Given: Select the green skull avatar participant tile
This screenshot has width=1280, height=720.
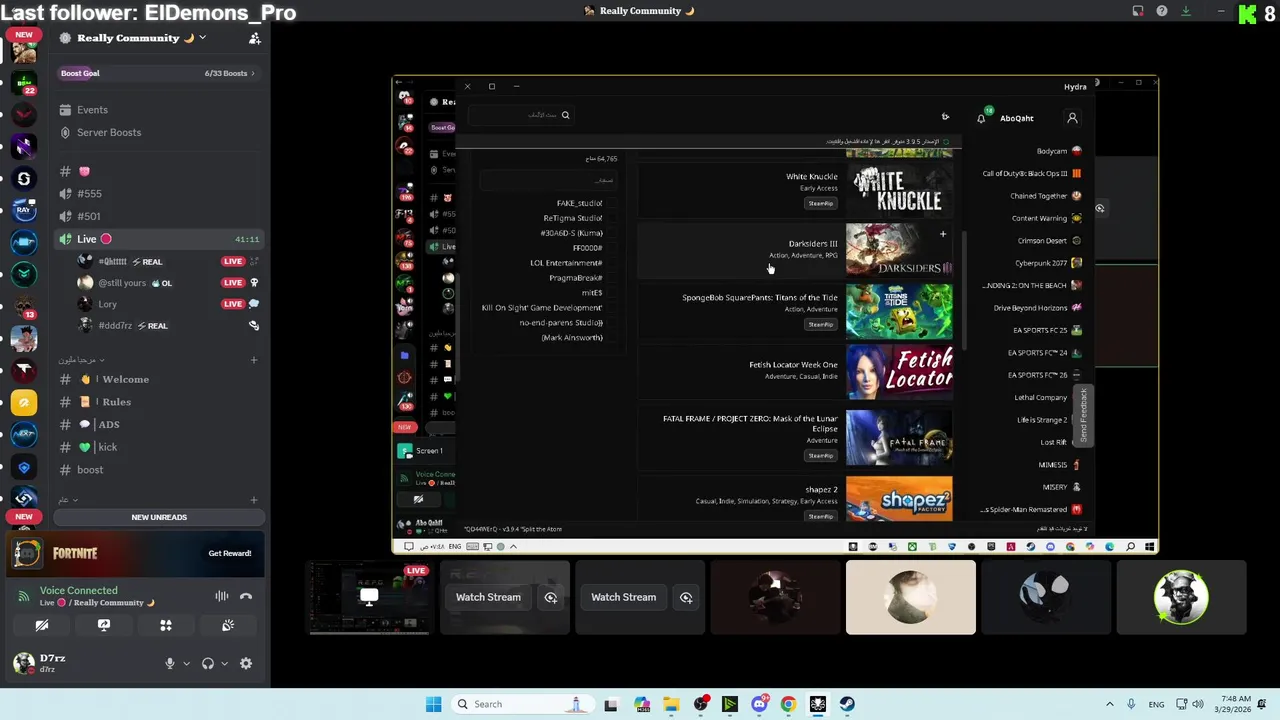Looking at the screenshot, I should [1181, 597].
